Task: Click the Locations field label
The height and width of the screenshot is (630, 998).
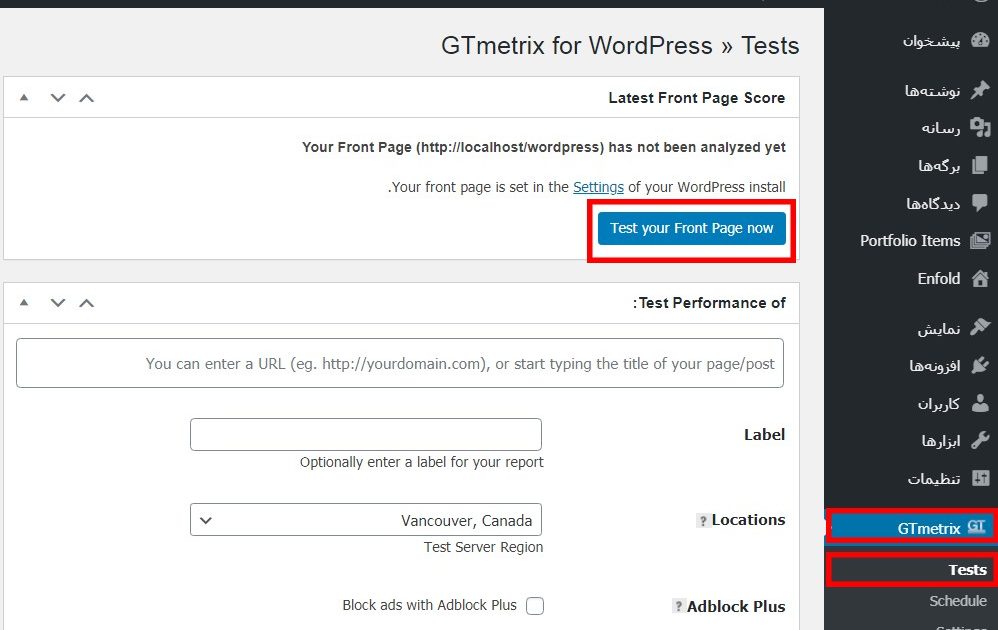Action: pyautogui.click(x=748, y=520)
